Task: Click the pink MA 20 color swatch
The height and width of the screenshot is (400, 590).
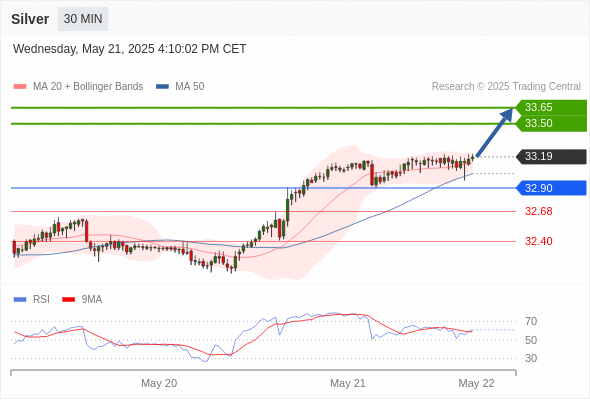Action: tap(20, 87)
